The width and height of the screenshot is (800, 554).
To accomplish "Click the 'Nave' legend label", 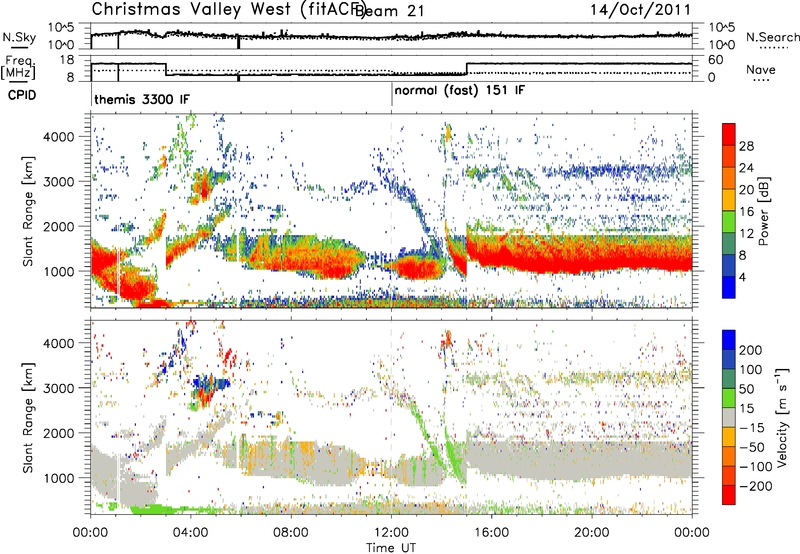I will [x=761, y=69].
